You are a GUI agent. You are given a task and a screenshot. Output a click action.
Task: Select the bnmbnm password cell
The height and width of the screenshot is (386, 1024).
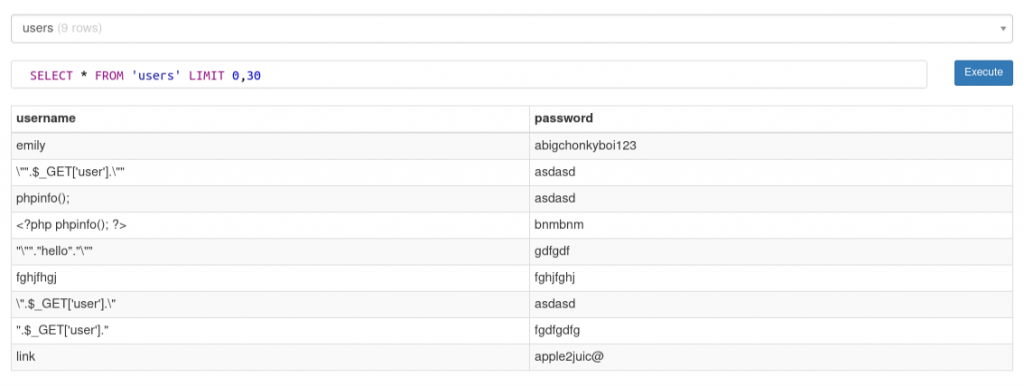point(771,225)
